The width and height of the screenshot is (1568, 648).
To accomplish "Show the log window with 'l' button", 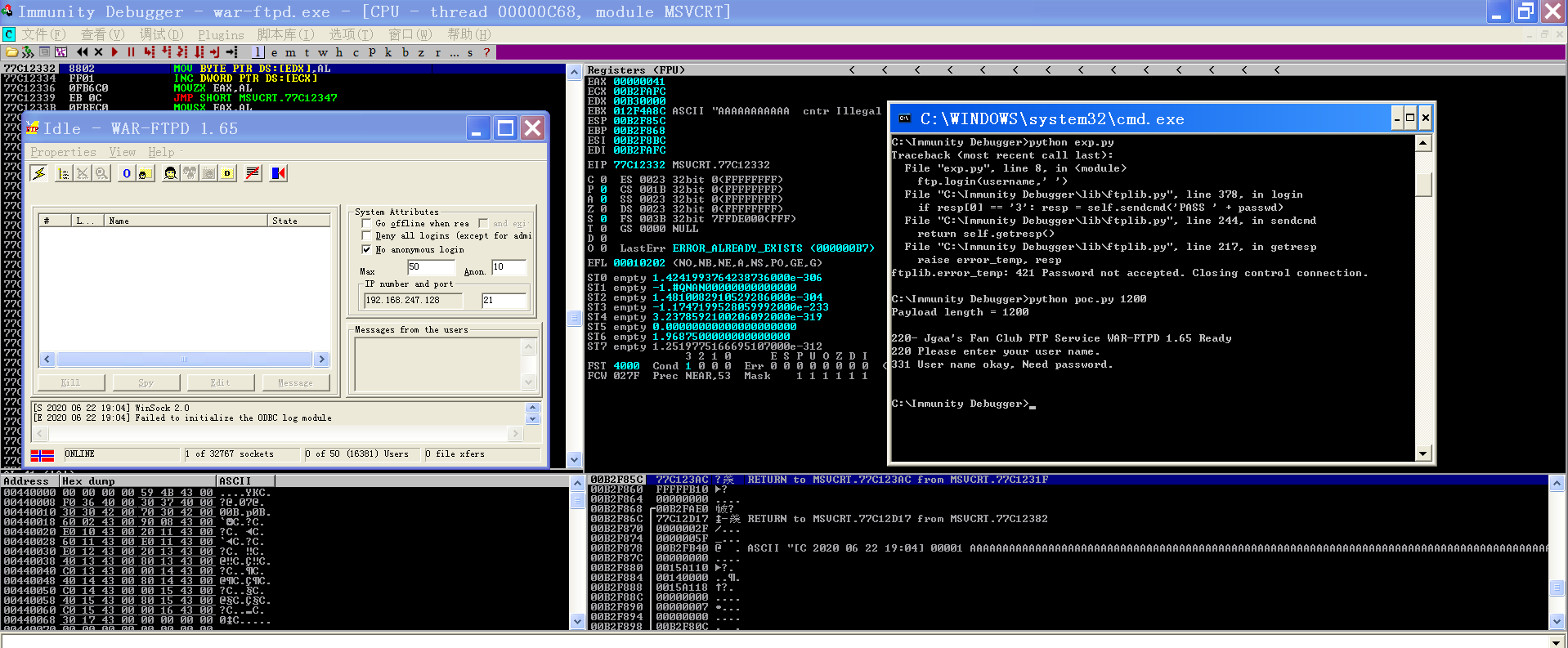I will pos(258,52).
